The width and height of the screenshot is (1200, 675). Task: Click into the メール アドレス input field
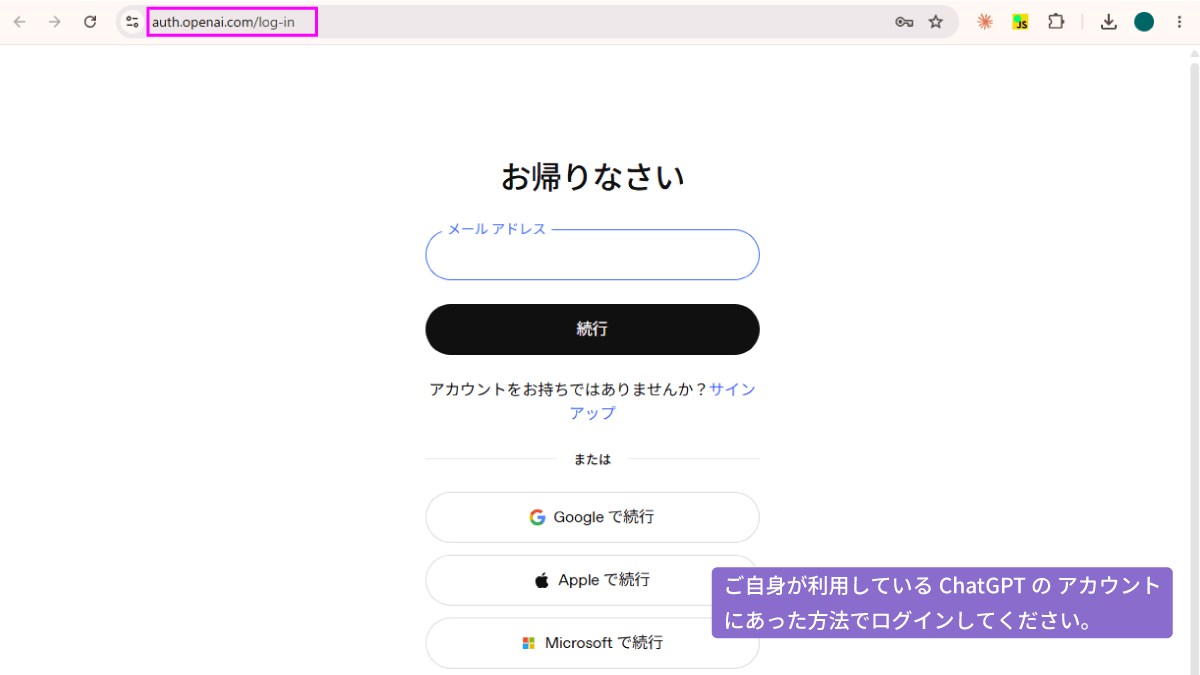click(592, 255)
